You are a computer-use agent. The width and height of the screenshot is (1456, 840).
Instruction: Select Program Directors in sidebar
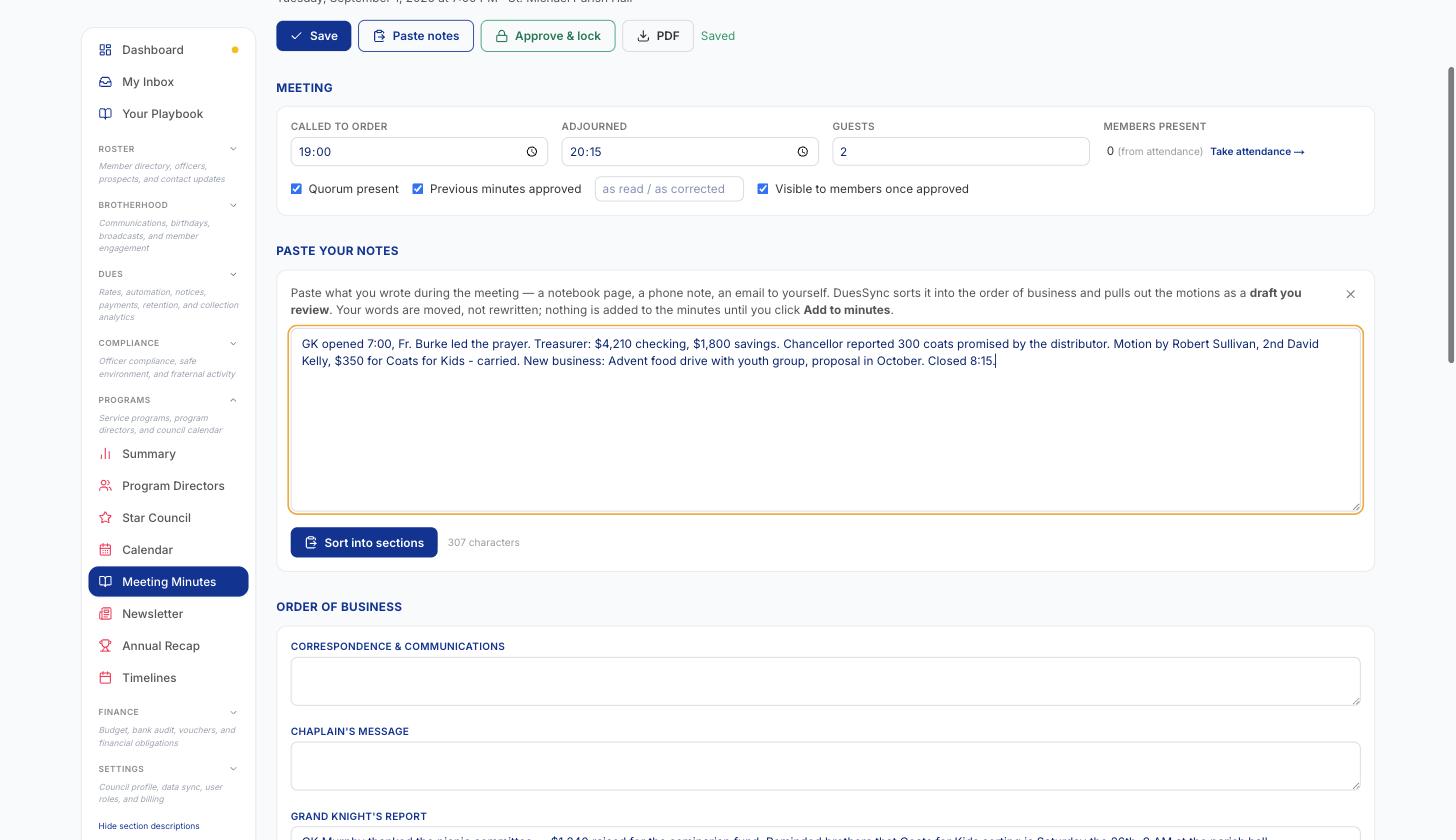point(168,486)
